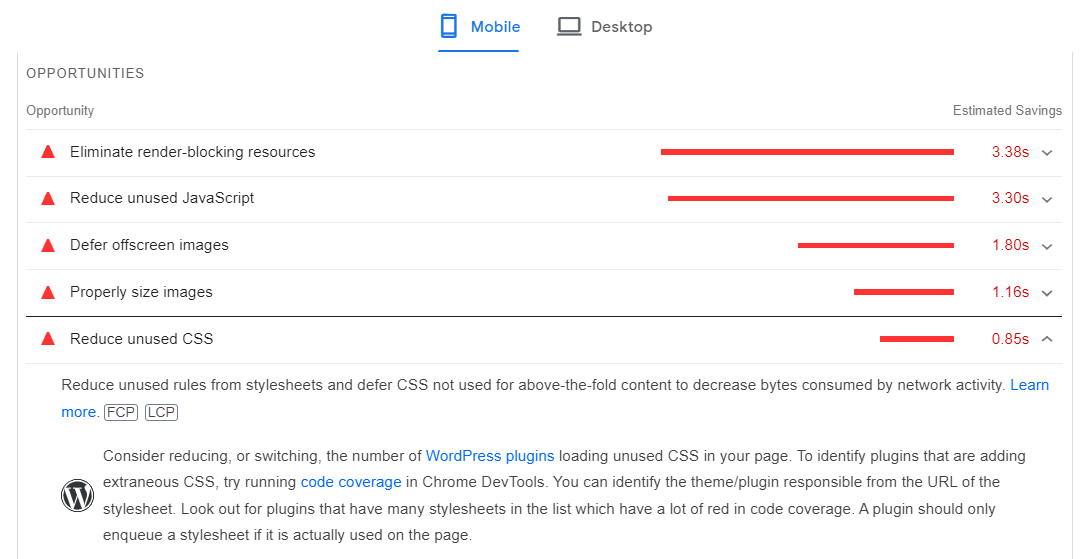Follow the Learn more link
The height and width of the screenshot is (559, 1091).
pyautogui.click(x=1029, y=385)
